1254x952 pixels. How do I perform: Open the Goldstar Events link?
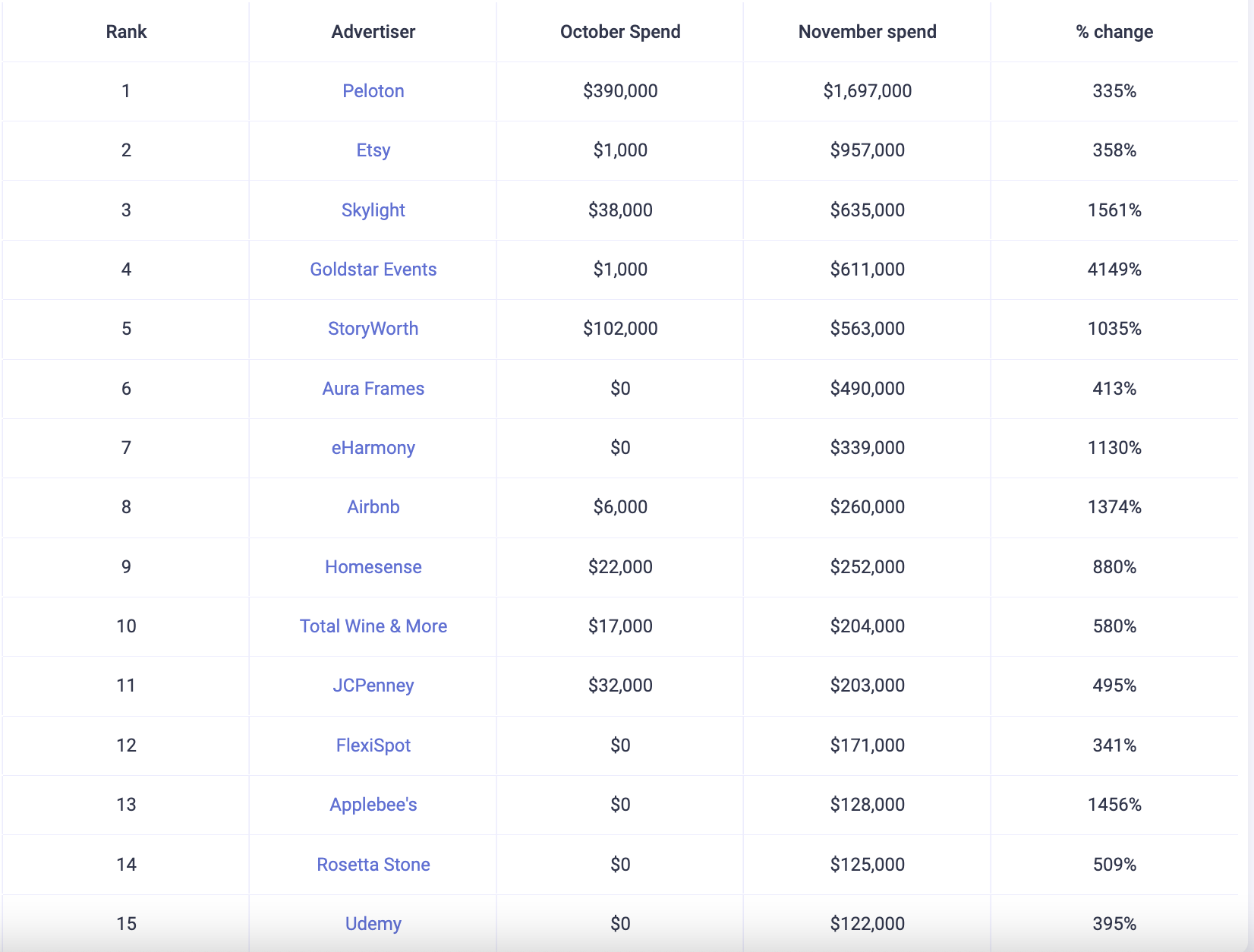click(x=373, y=270)
